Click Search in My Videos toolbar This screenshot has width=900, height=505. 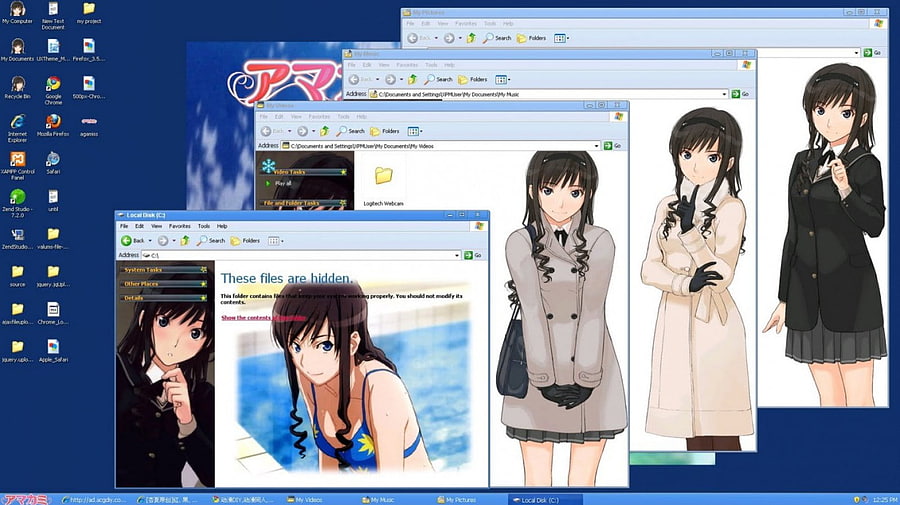coord(351,131)
